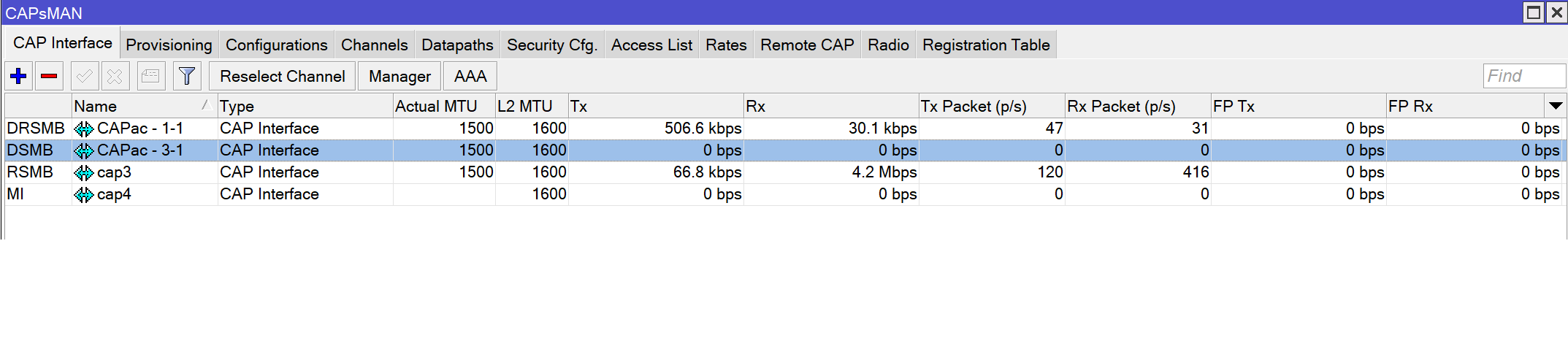Open the Registration Table tab
The height and width of the screenshot is (341, 1568).
[985, 45]
